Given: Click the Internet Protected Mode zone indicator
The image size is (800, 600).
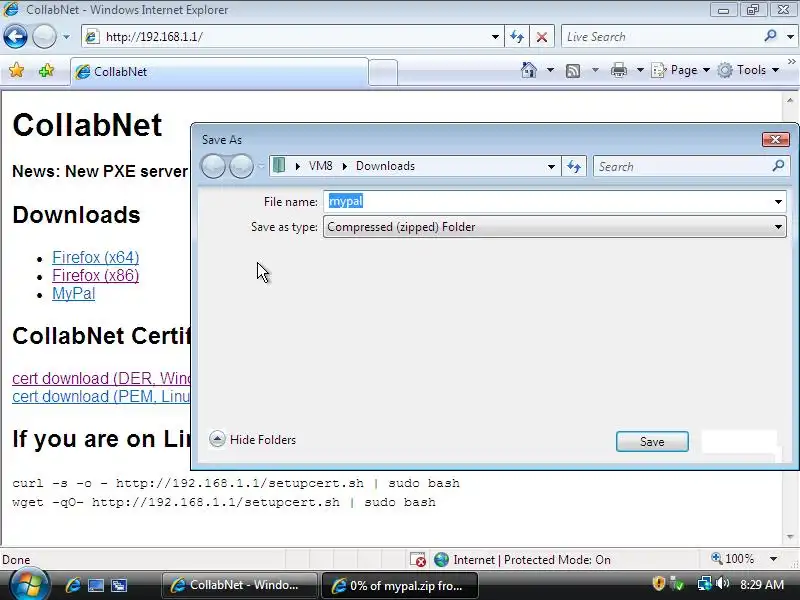Looking at the screenshot, I should (522, 560).
